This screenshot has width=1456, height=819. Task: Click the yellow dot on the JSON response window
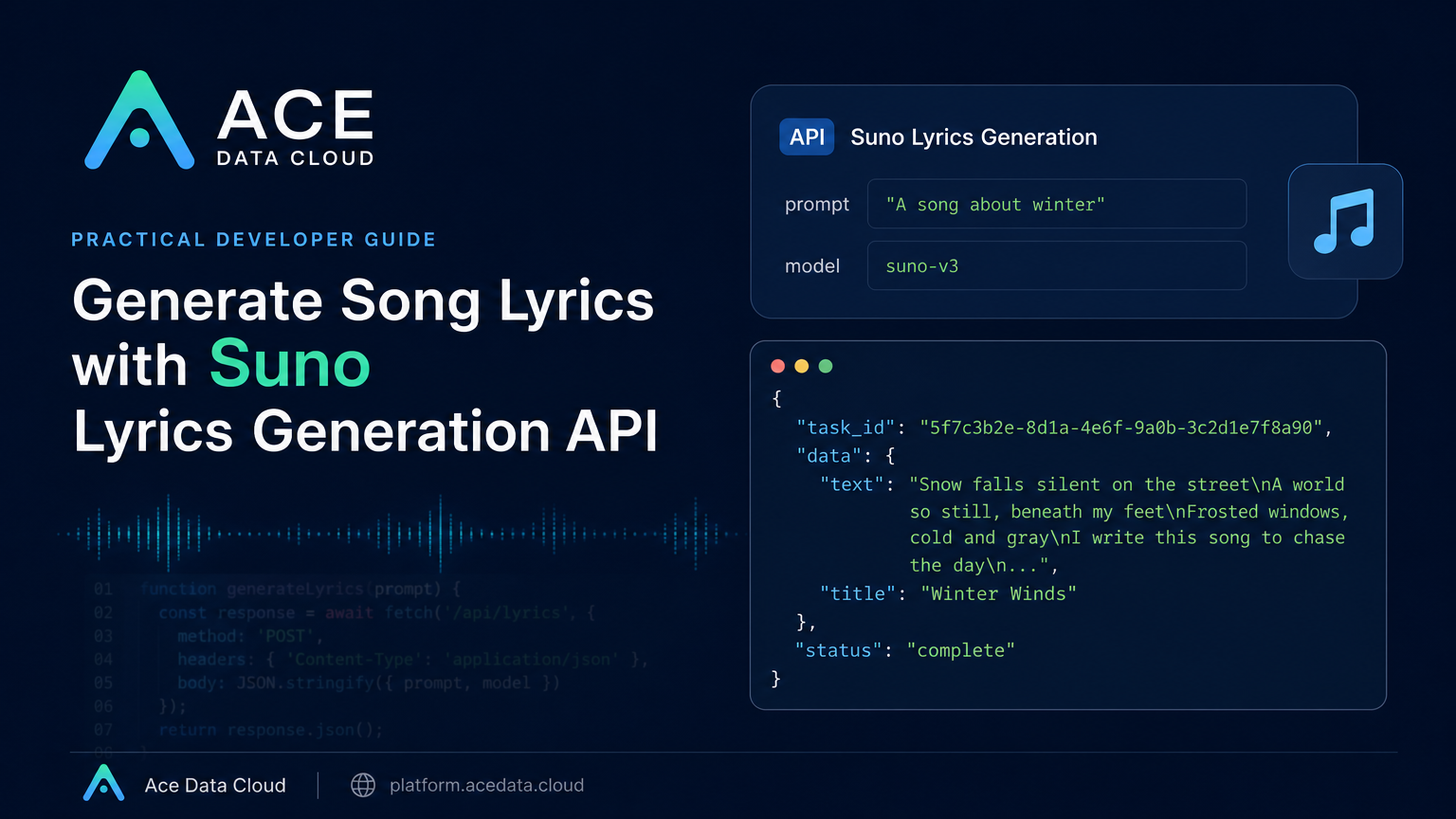click(x=802, y=366)
